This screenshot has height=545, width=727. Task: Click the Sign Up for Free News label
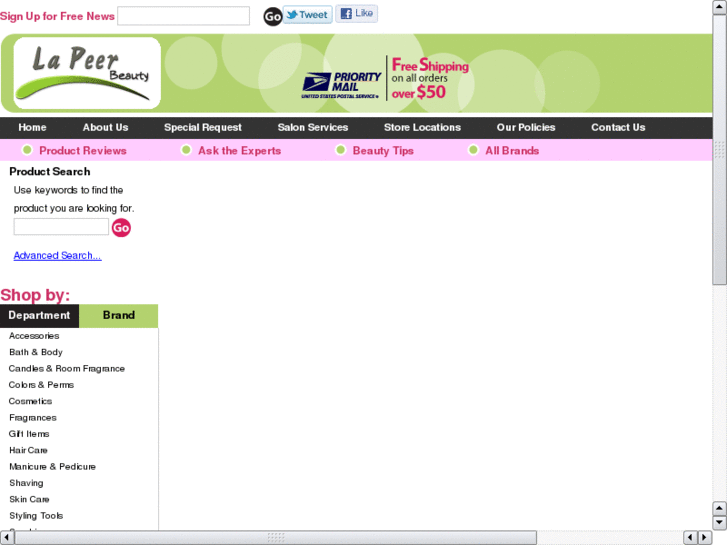[x=57, y=16]
